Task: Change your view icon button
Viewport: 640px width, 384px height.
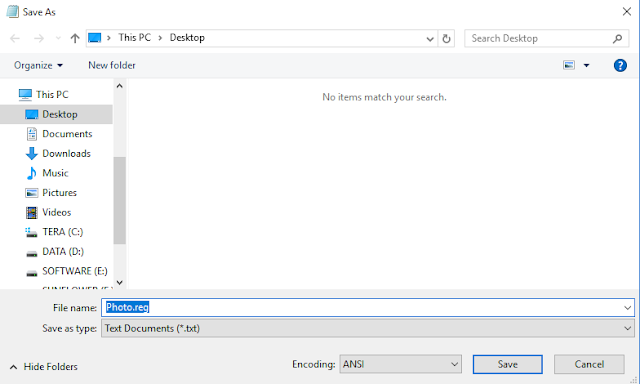Action: tap(569, 65)
